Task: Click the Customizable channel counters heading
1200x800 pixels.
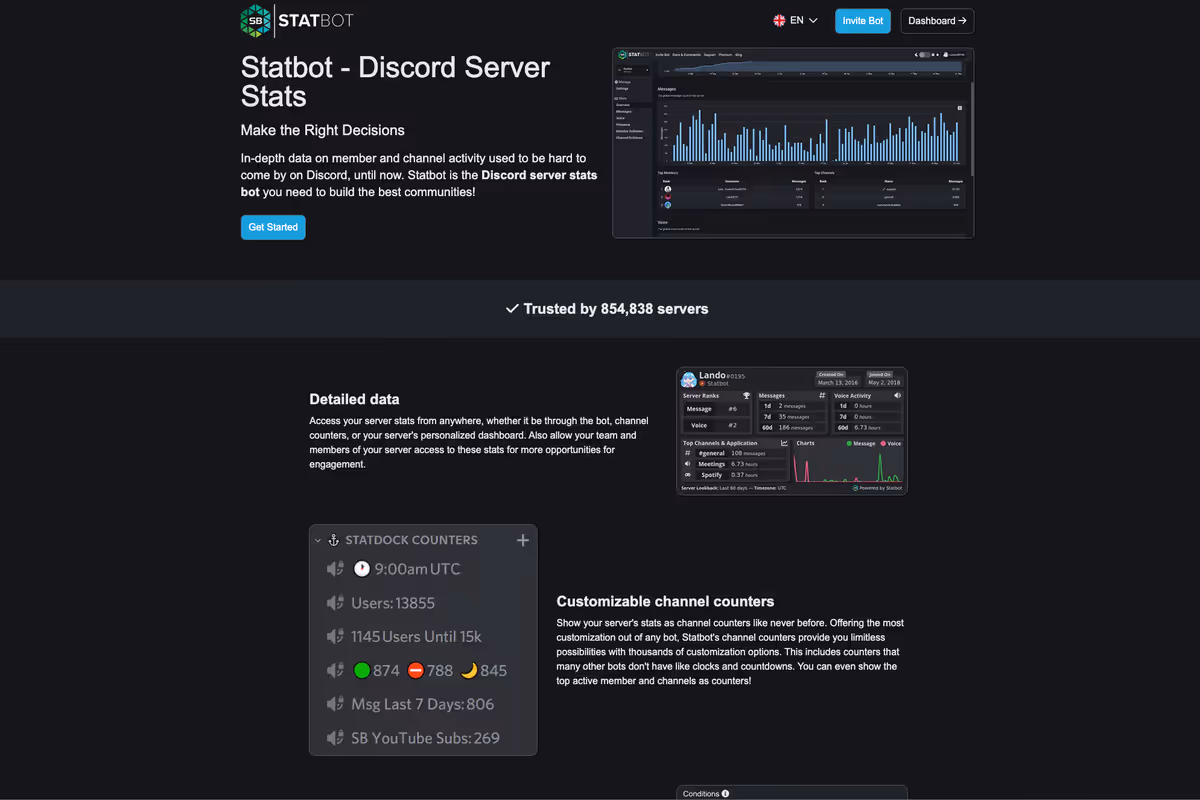Action: click(665, 601)
